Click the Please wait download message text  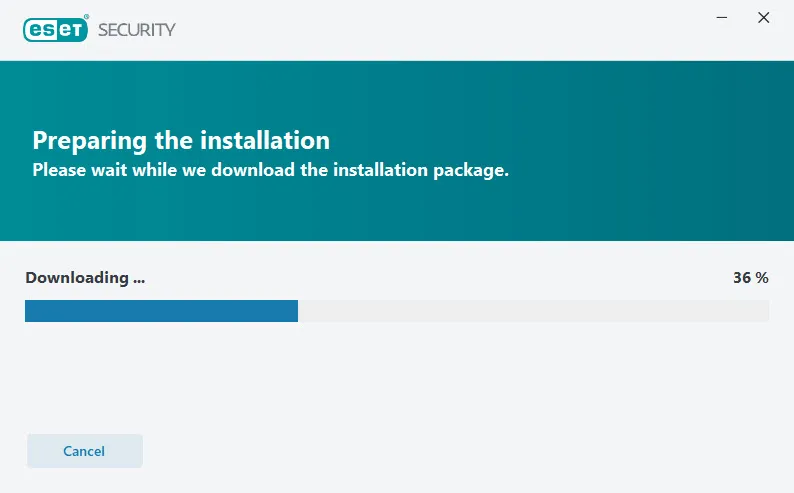(270, 170)
